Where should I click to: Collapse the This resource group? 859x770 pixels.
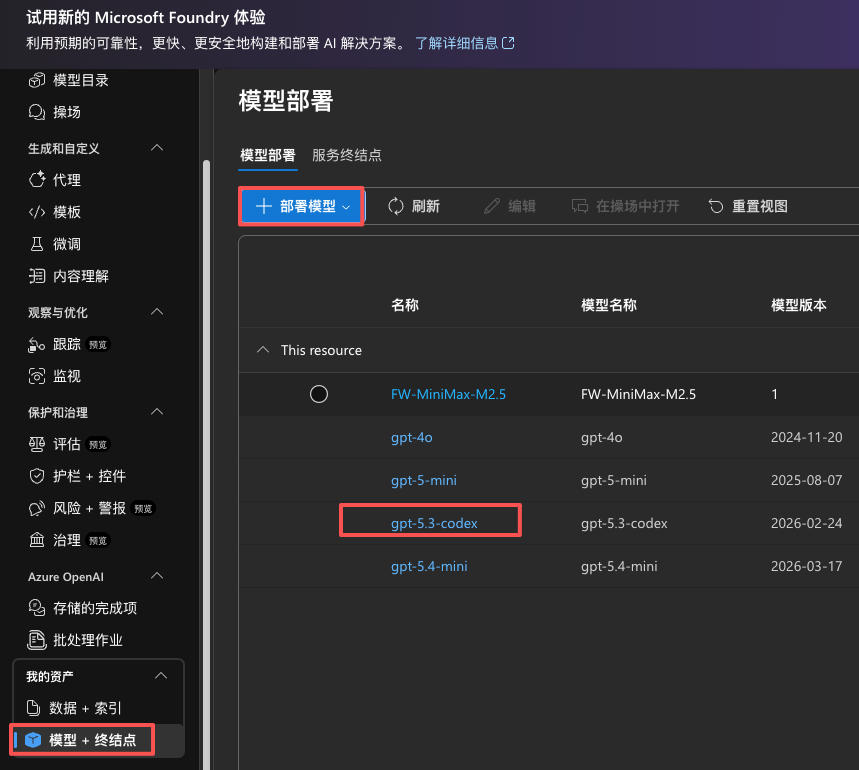[263, 349]
